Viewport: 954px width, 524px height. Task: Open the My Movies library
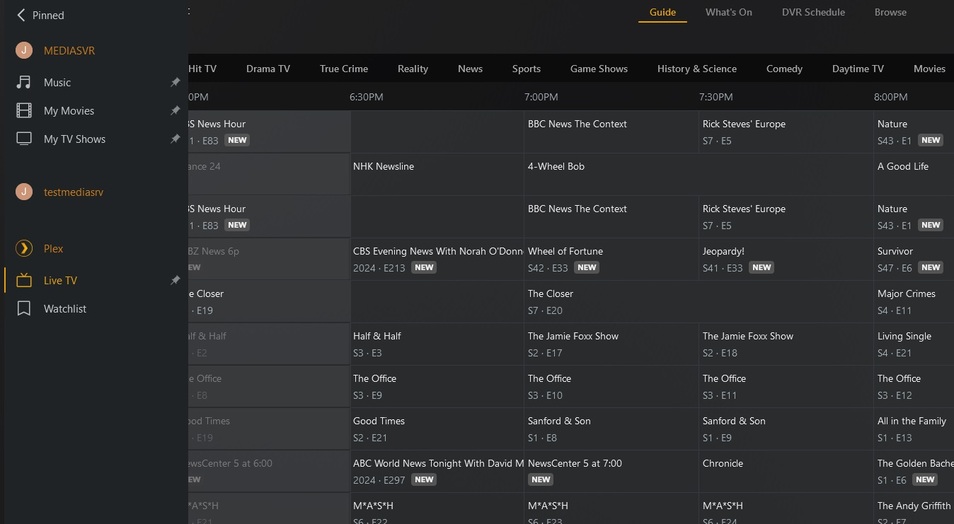pyautogui.click(x=69, y=111)
